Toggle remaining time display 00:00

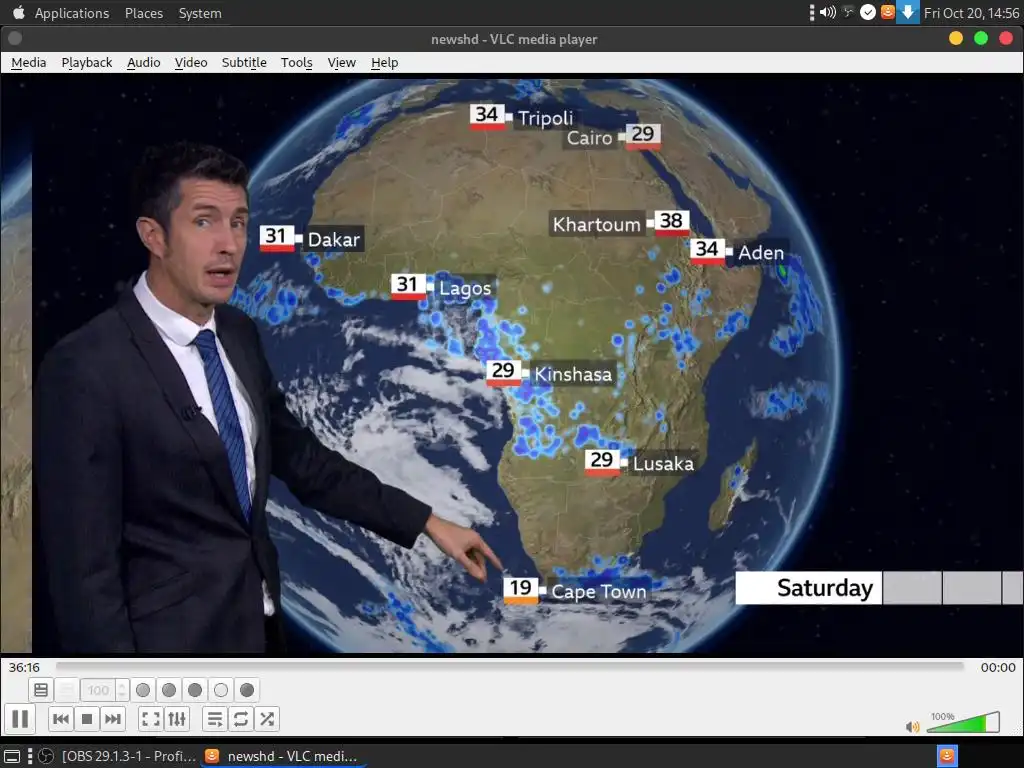(x=998, y=667)
